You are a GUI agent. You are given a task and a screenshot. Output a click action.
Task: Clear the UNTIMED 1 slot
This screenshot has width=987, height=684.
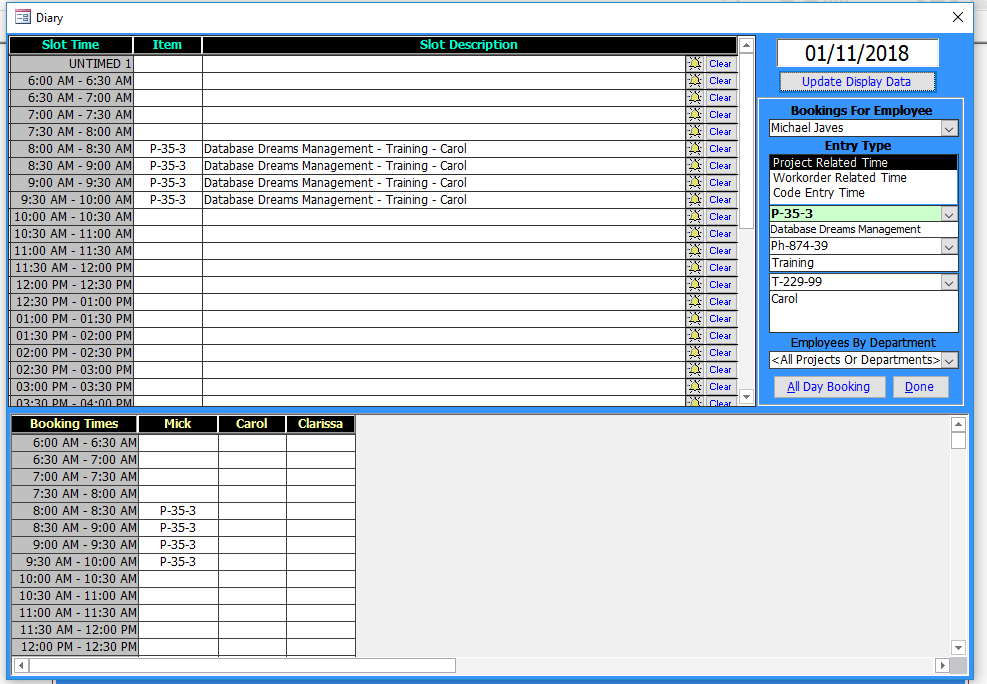click(x=720, y=64)
